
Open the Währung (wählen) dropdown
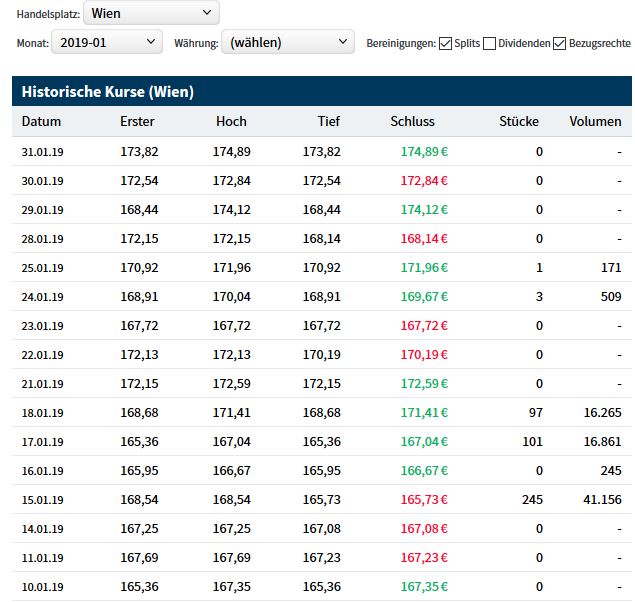point(288,42)
